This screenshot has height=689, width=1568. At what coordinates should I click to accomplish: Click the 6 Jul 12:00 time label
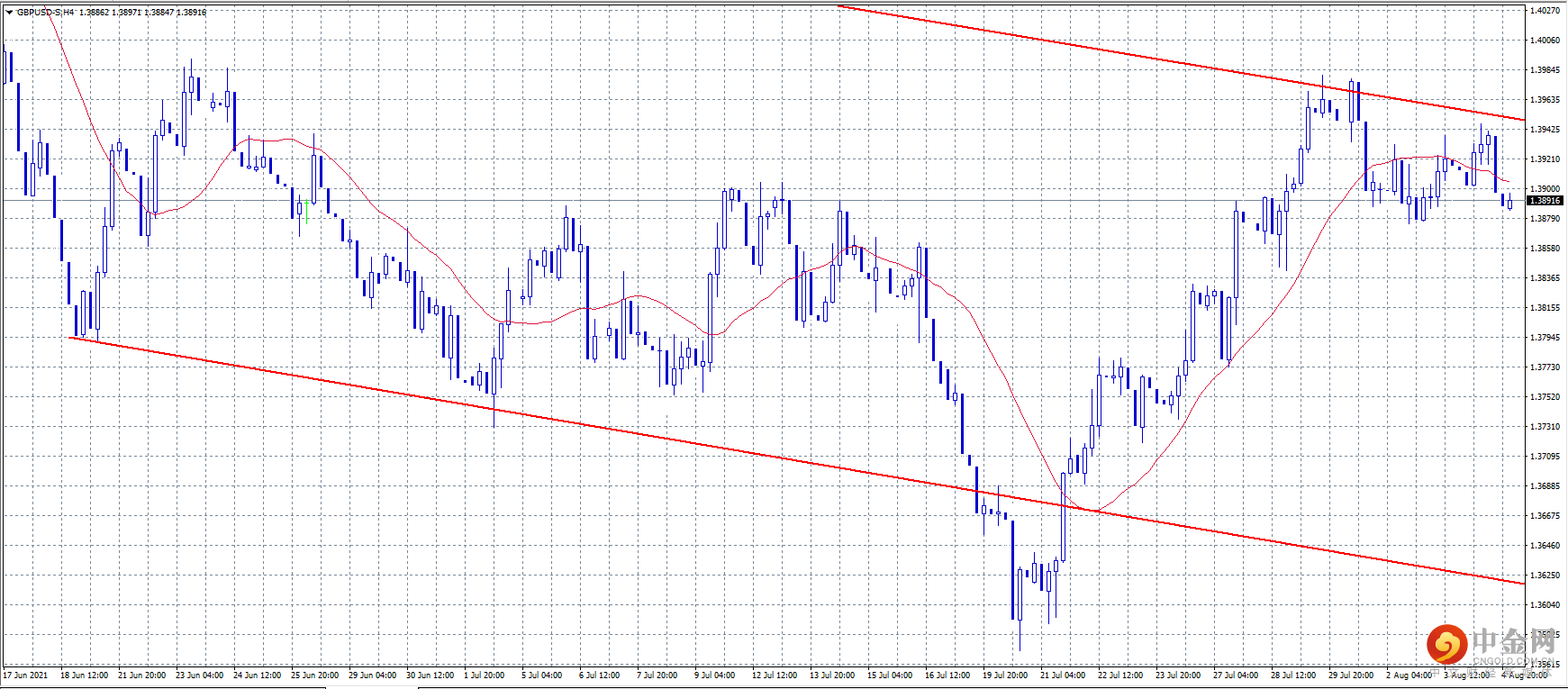(599, 675)
